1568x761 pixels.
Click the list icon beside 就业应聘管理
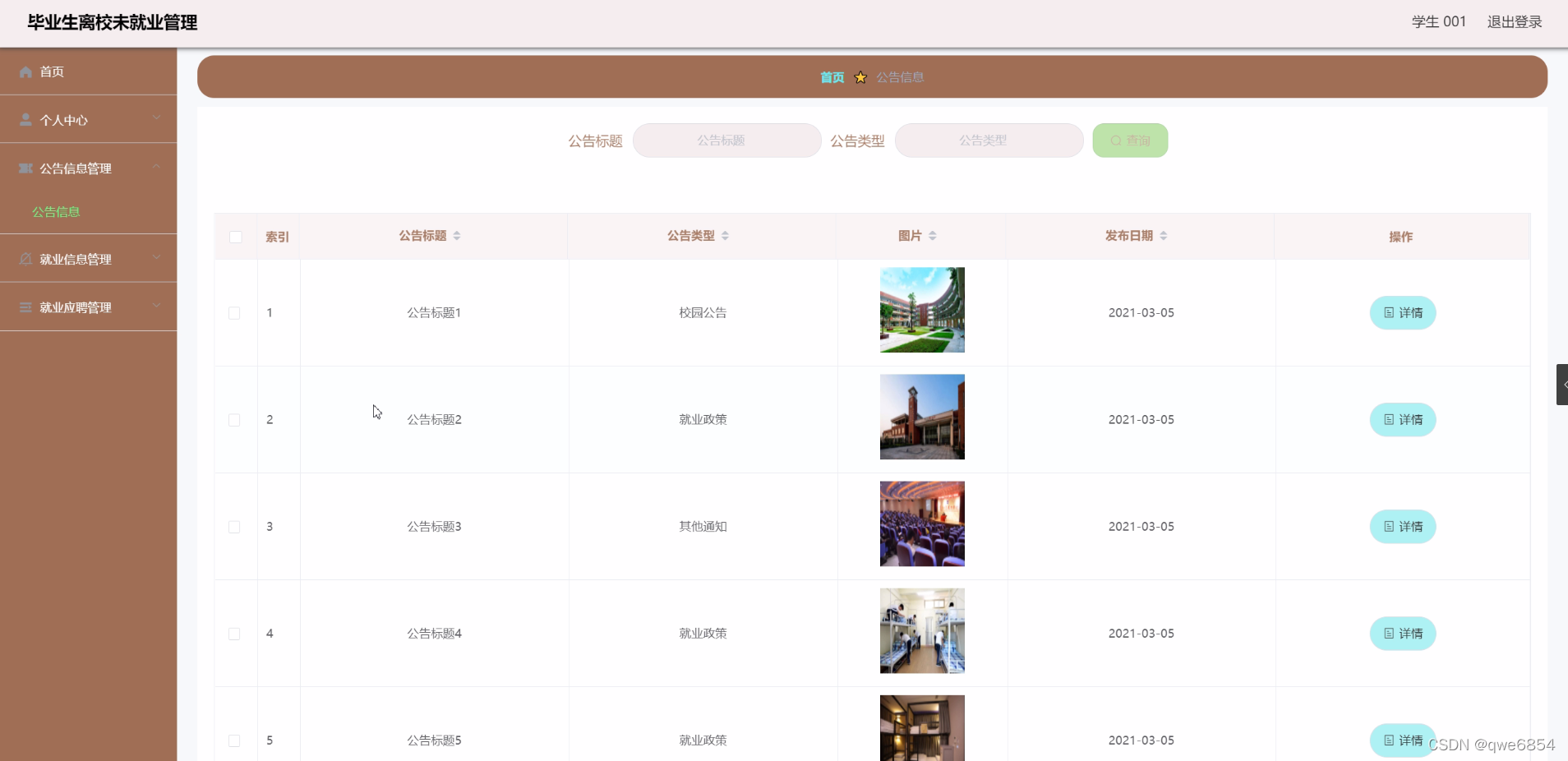point(25,307)
